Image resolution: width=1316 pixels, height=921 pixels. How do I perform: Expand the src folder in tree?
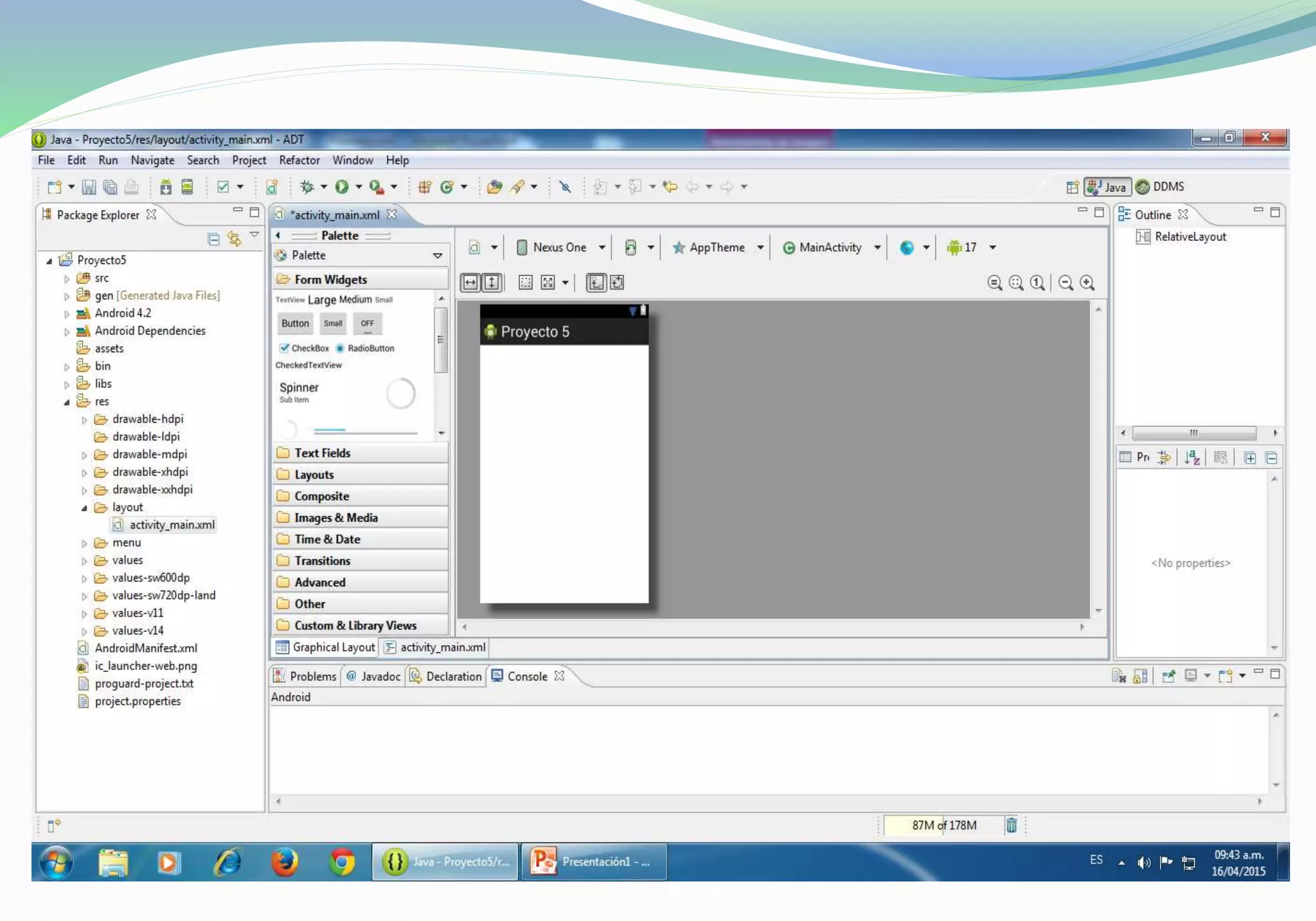(x=67, y=279)
